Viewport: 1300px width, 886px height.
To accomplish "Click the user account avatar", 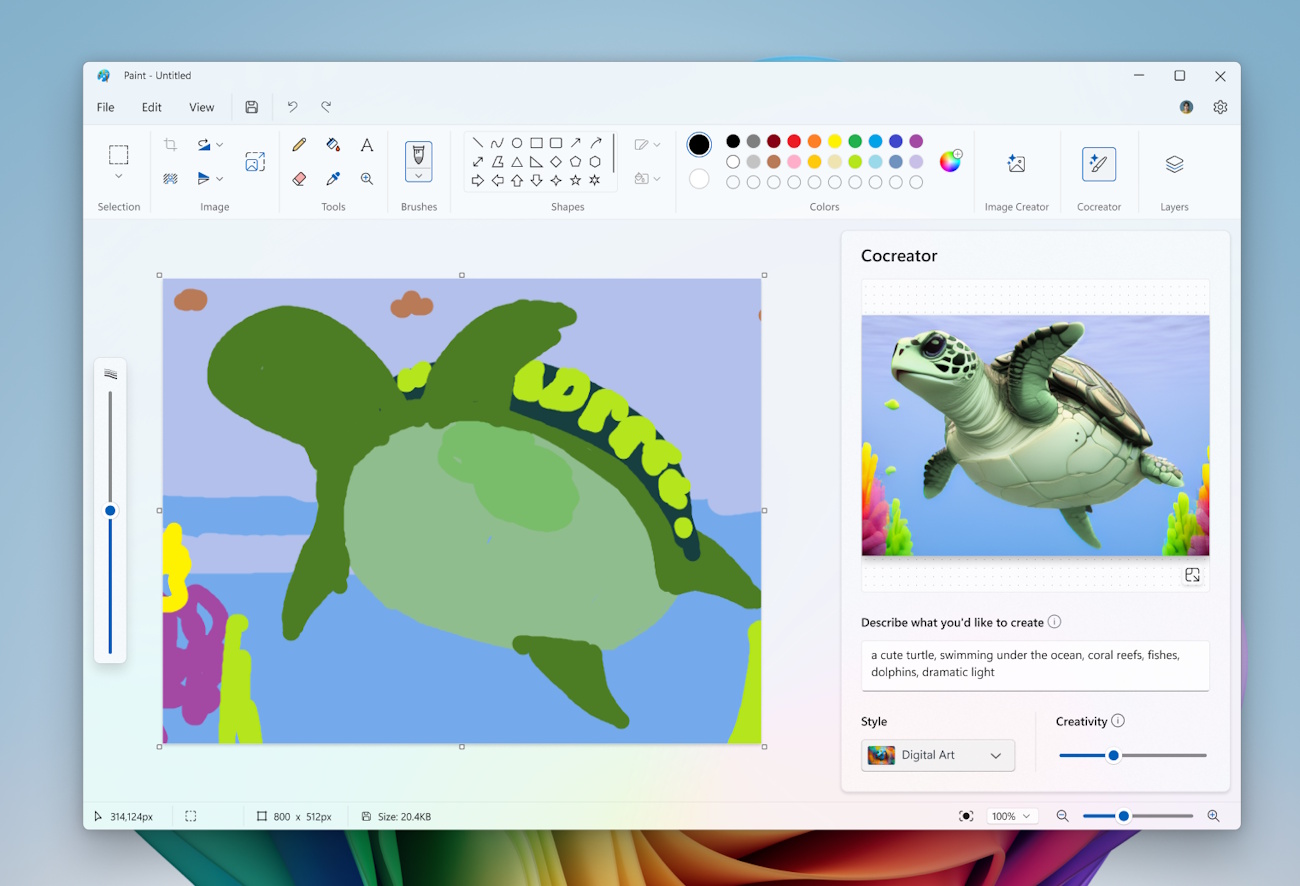I will coord(1186,107).
